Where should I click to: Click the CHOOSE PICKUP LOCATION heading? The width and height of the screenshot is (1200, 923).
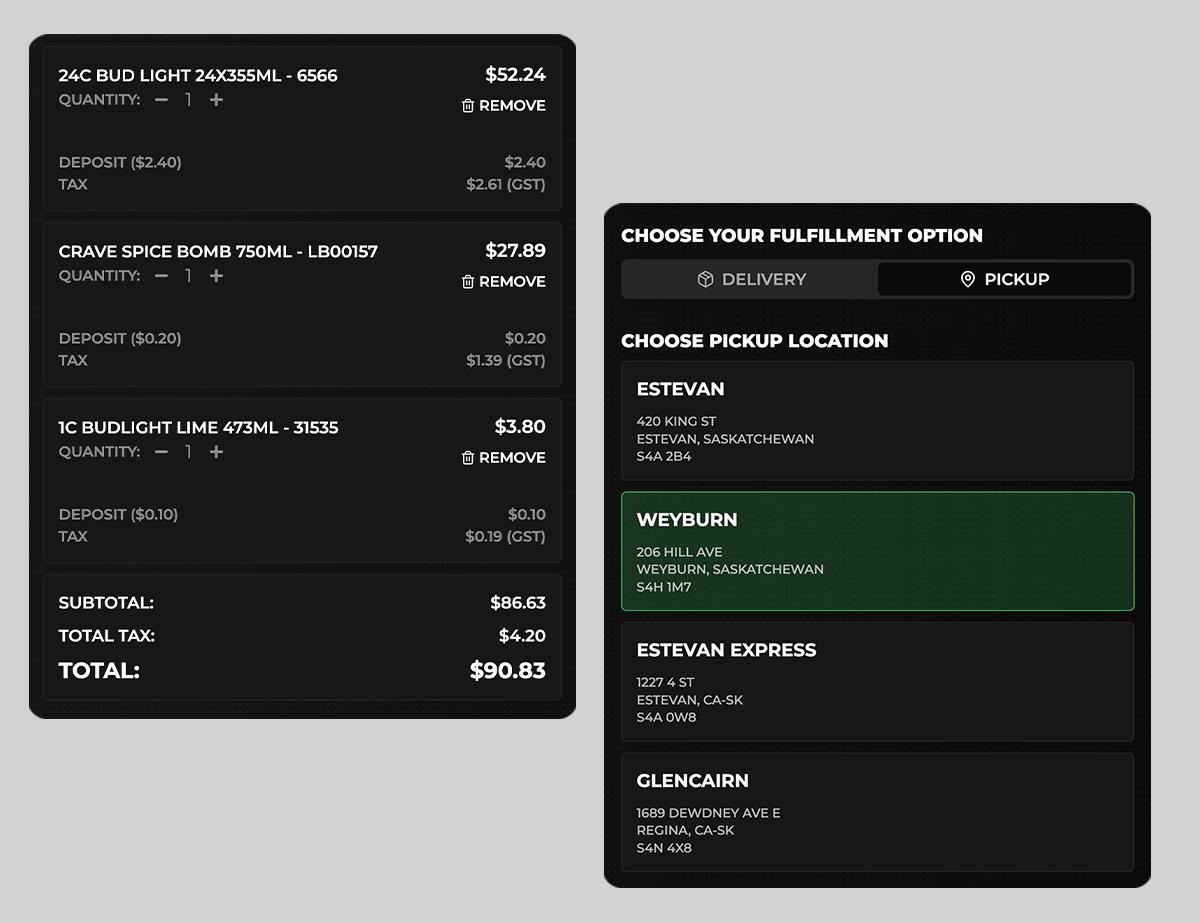click(755, 341)
